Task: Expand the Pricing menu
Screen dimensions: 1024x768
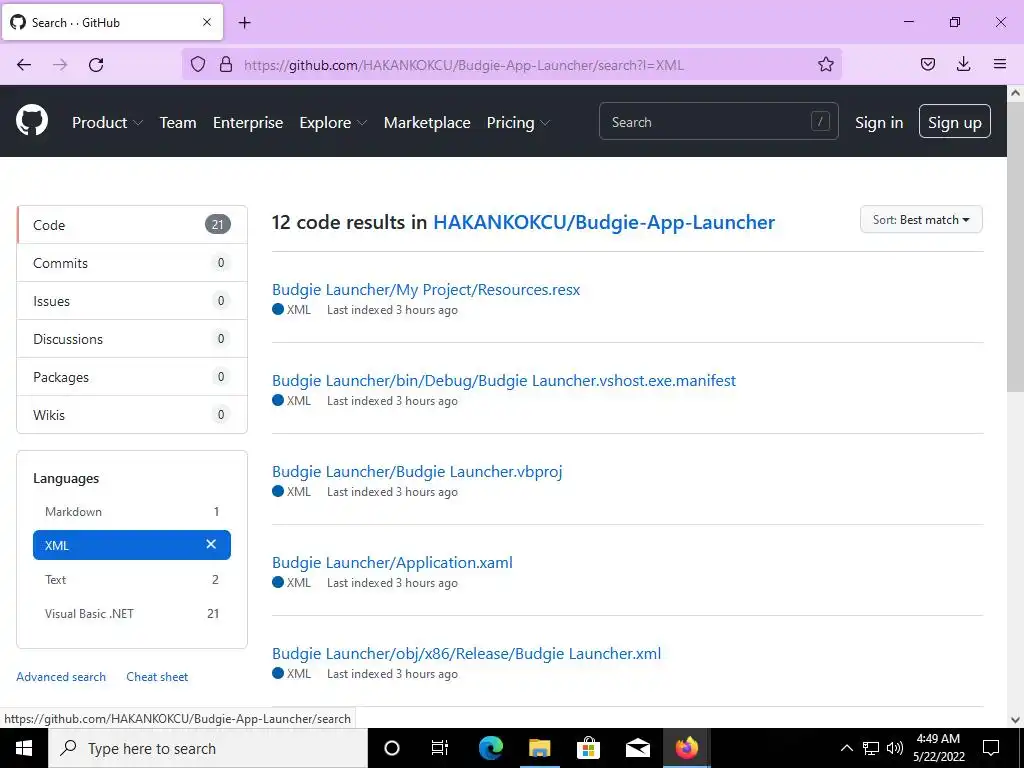Action: (x=518, y=123)
